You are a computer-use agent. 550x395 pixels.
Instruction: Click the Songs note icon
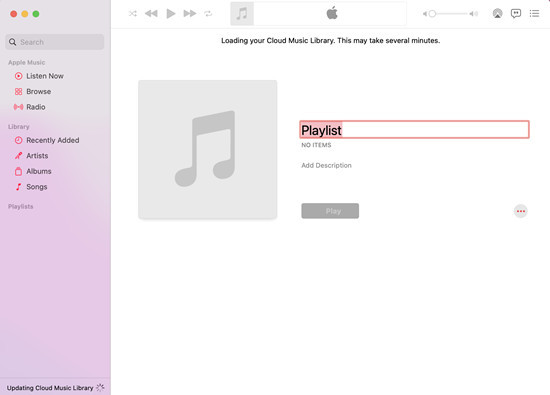point(19,187)
